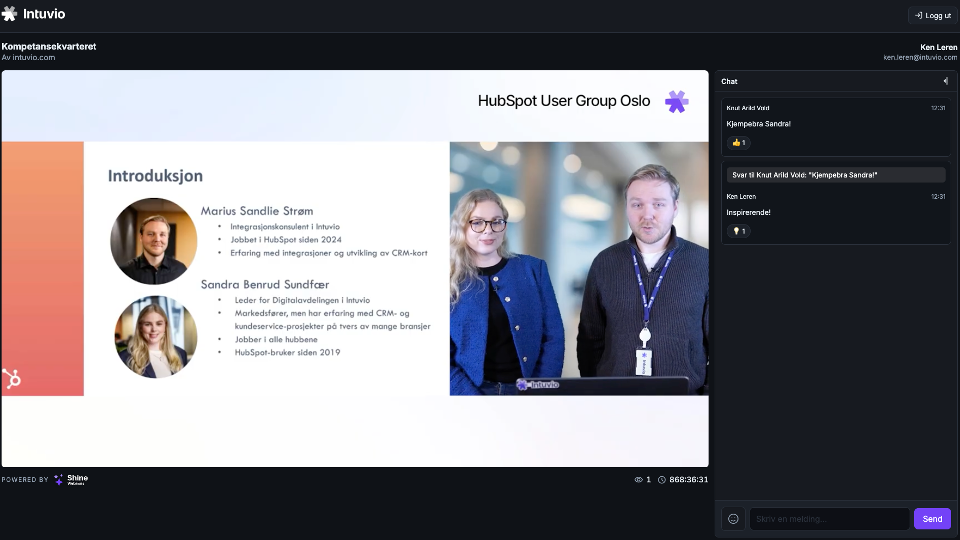This screenshot has width=960, height=540.
Task: Click Sandra Benrud Sundfær's portrait photo
Action: 156,337
